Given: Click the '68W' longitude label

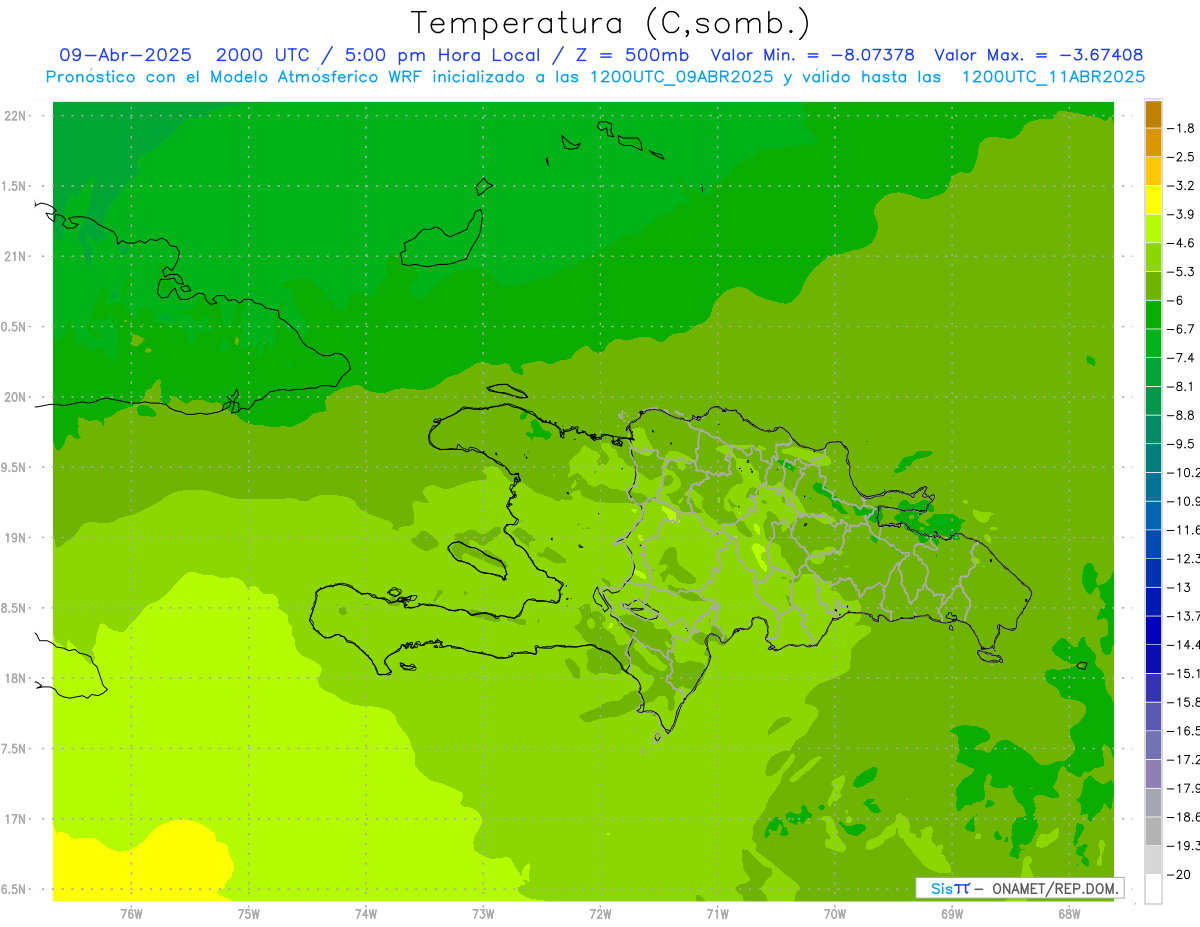Looking at the screenshot, I should (x=1069, y=913).
